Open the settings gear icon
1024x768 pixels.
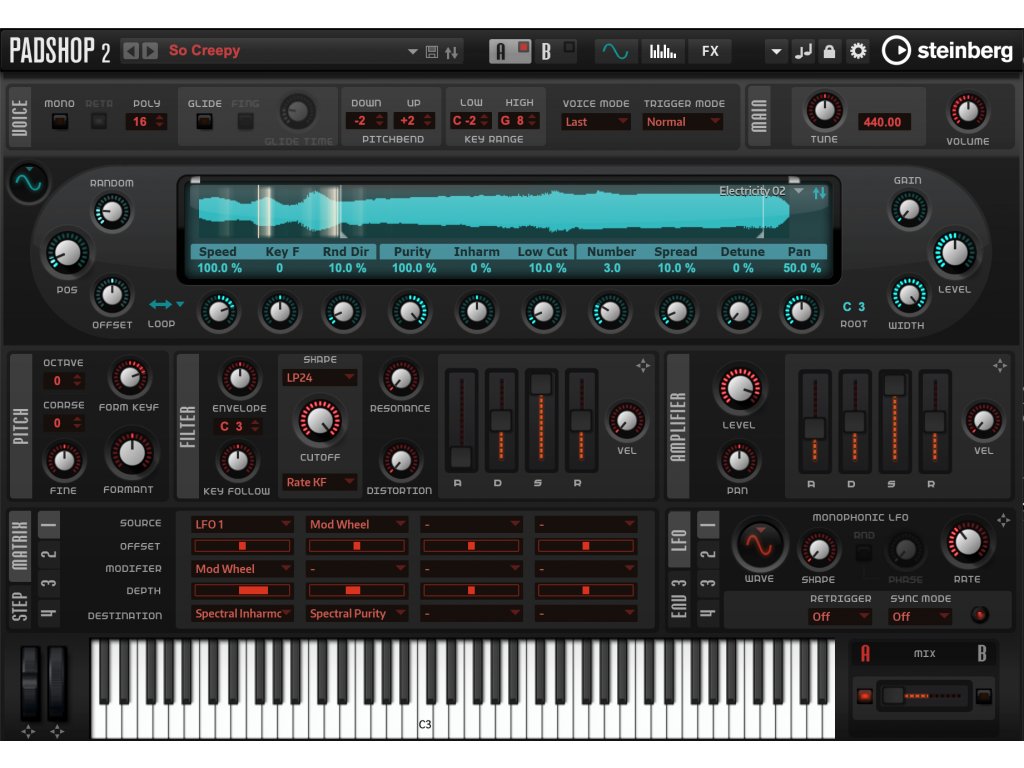point(858,51)
